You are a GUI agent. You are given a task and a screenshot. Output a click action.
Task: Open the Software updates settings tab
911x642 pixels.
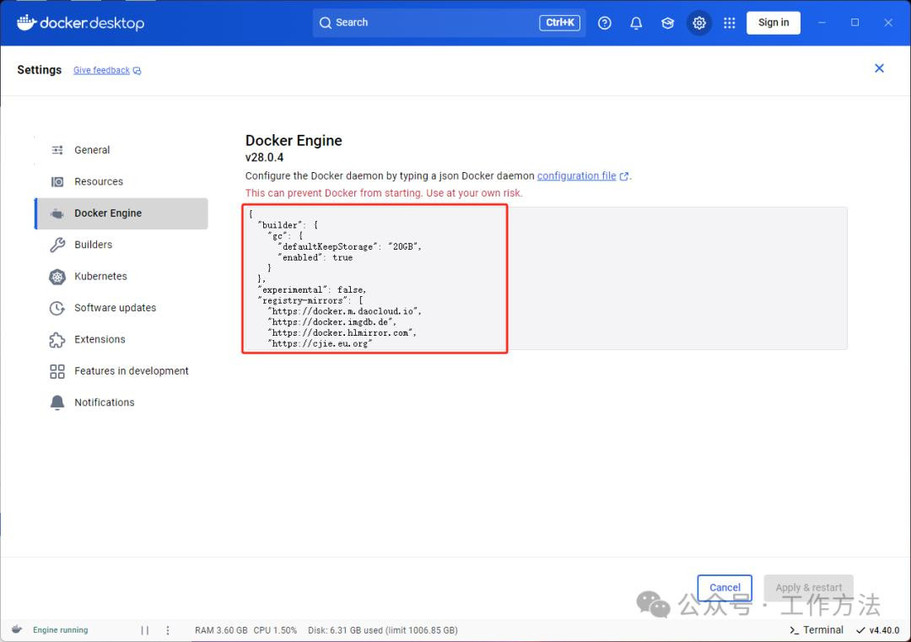121,308
